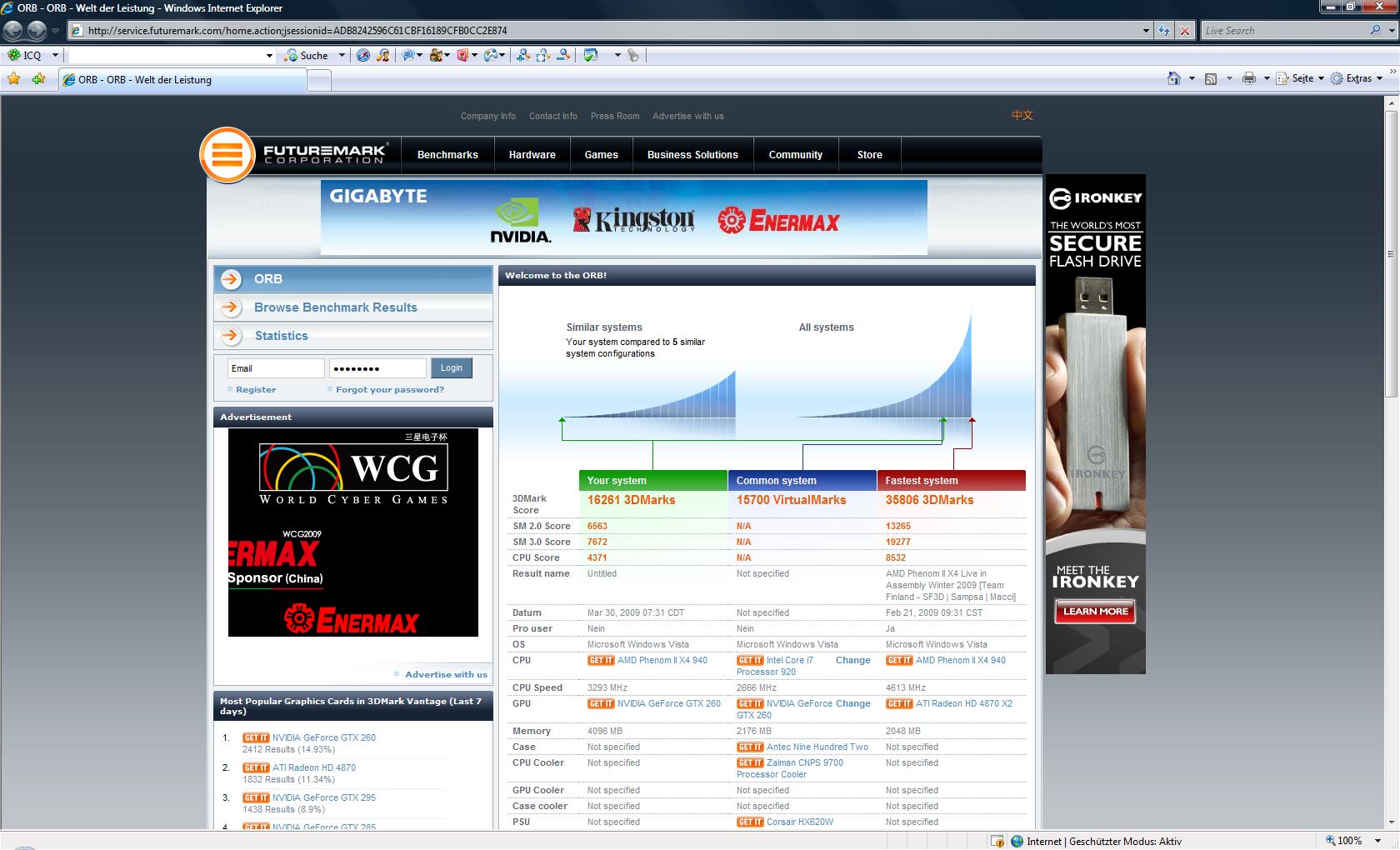The image size is (1400, 850).
Task: Click the Advertise with us link below ad
Action: (x=446, y=674)
